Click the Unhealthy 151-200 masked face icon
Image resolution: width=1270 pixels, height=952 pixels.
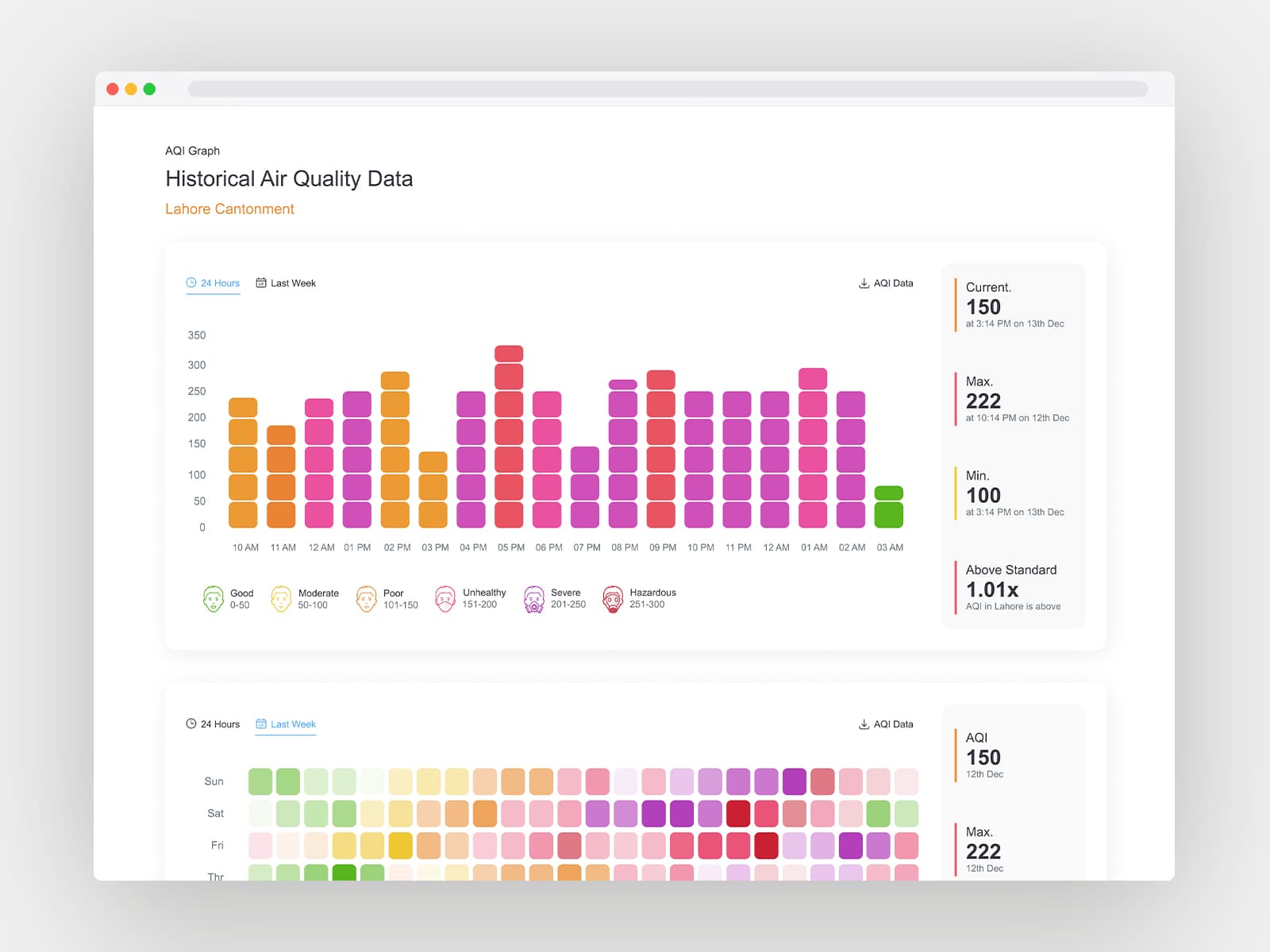tap(445, 599)
